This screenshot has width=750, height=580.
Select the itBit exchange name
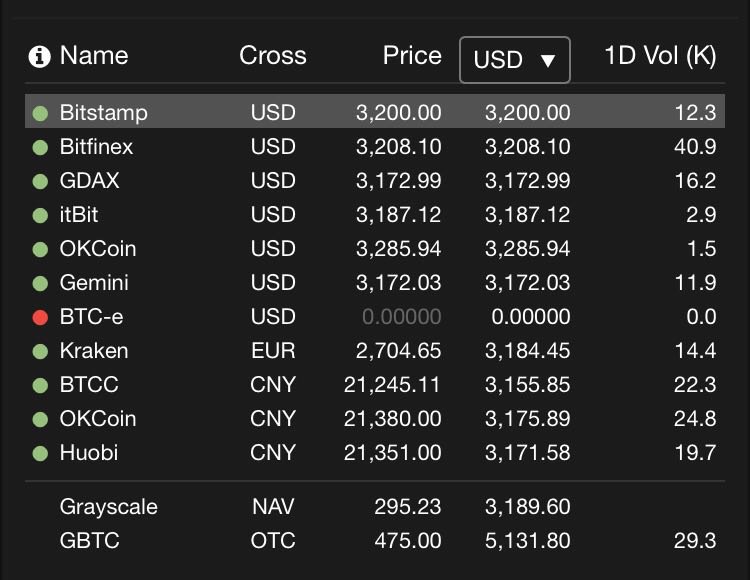[79, 215]
